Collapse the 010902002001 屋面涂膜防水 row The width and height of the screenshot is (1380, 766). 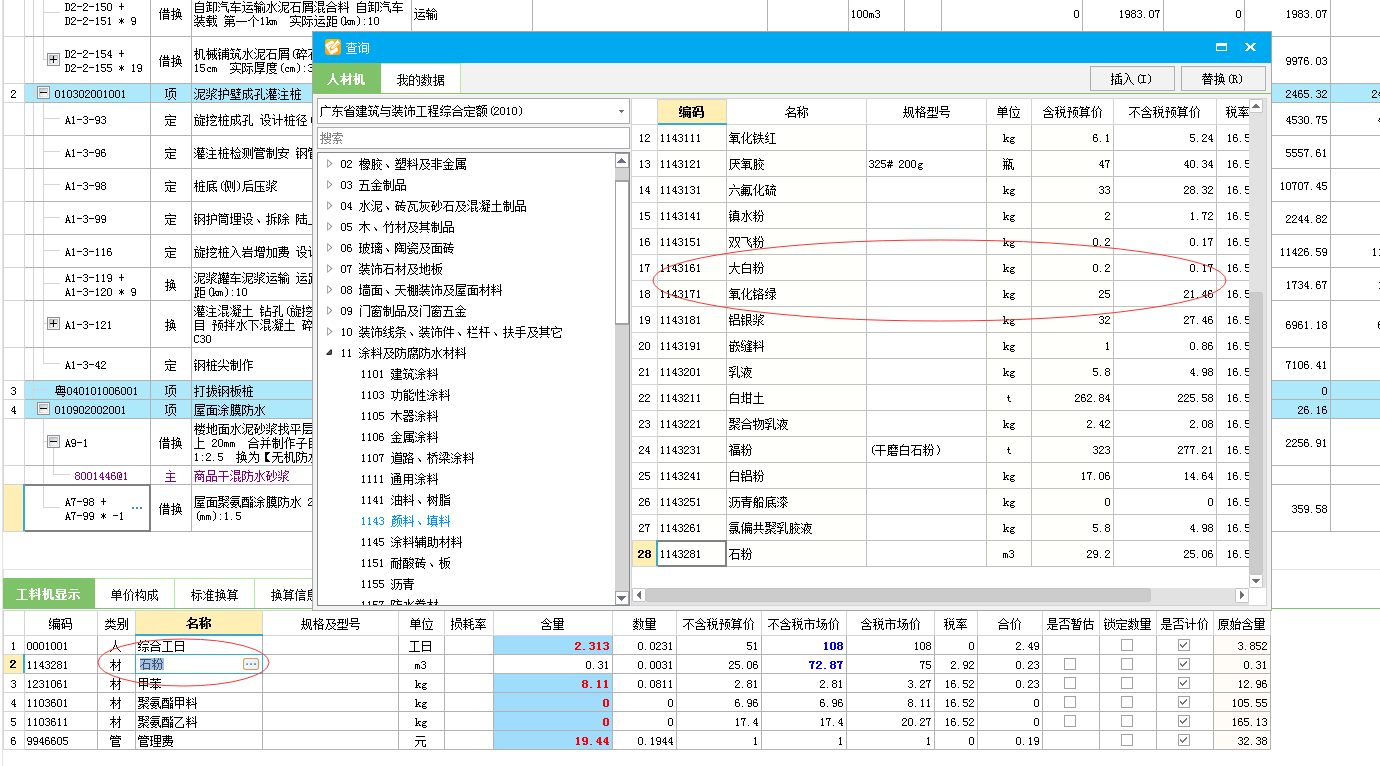point(43,409)
